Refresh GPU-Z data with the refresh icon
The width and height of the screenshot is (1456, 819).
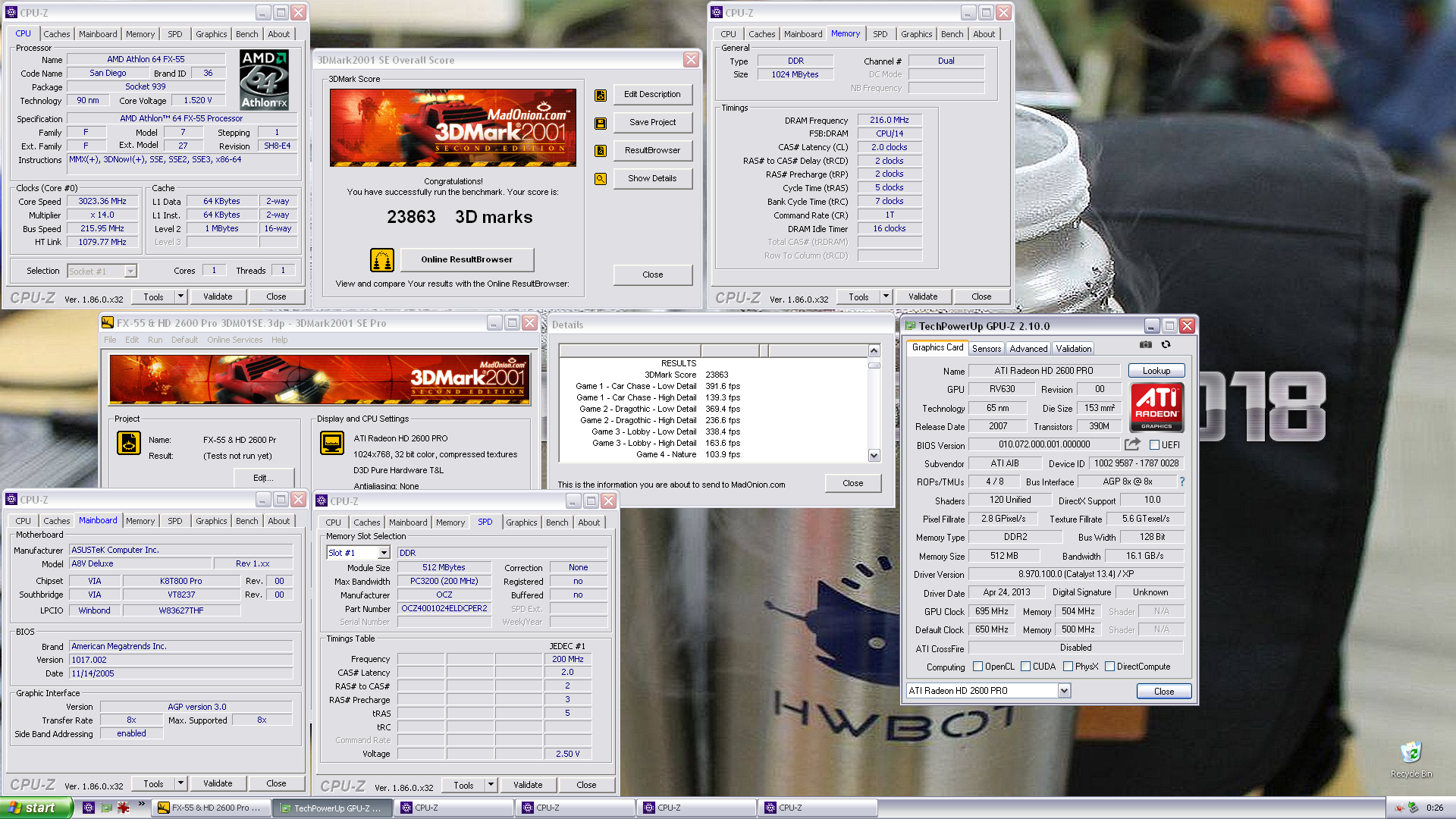(1166, 344)
